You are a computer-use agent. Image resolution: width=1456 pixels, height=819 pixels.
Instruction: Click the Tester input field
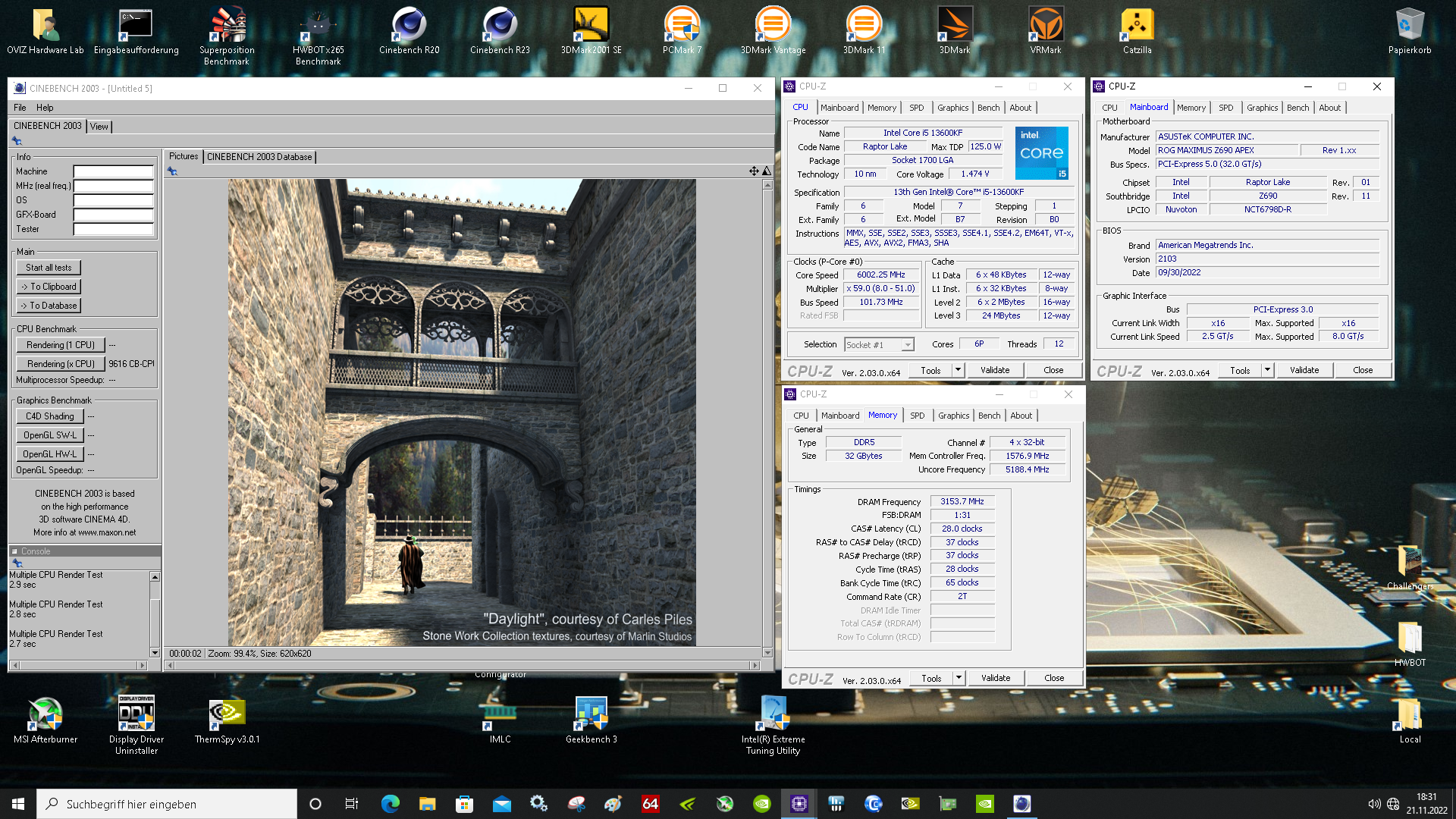pos(114,229)
